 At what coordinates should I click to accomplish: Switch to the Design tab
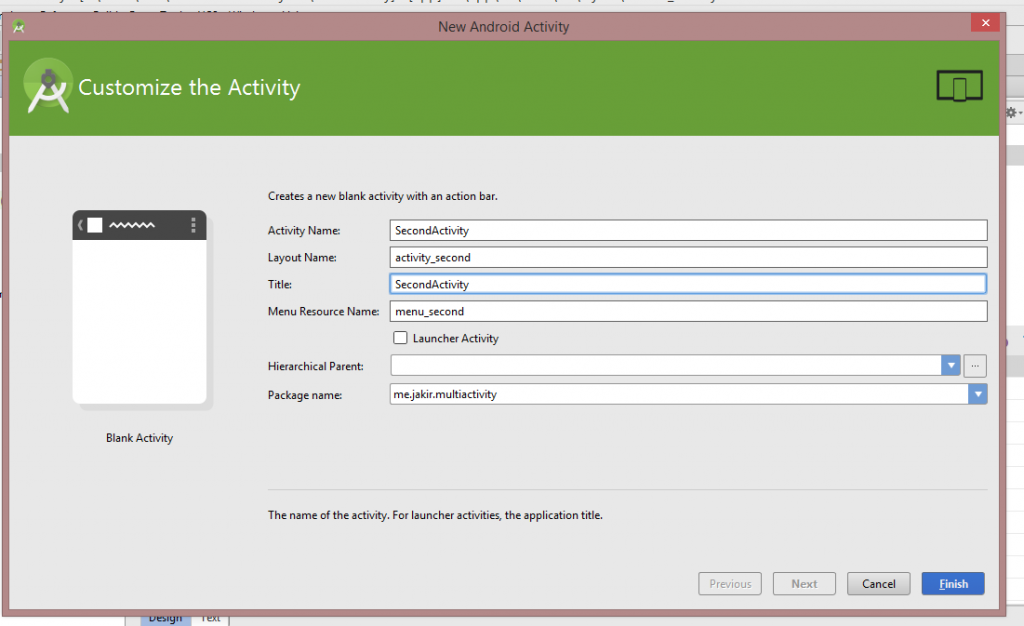pos(165,618)
